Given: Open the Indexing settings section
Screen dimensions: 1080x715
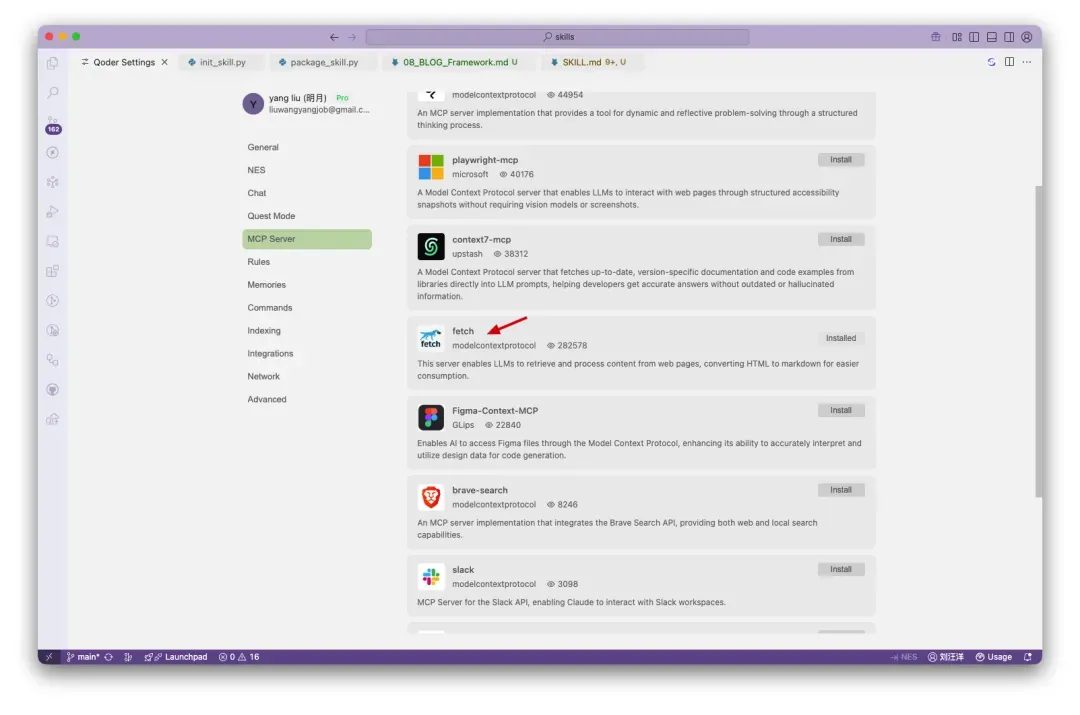Looking at the screenshot, I should pyautogui.click(x=307, y=331).
